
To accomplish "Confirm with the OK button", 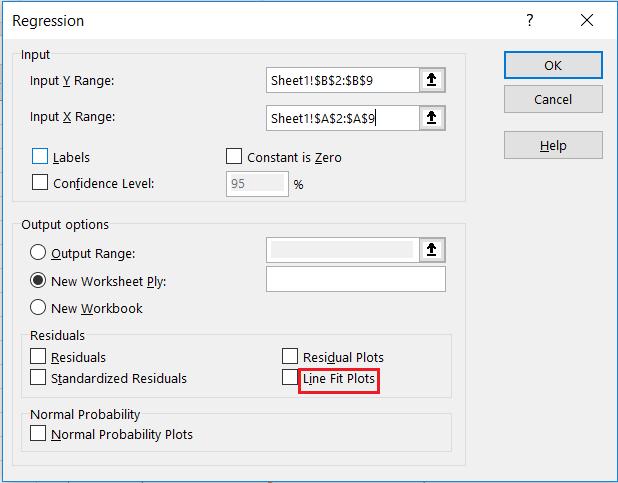I will pos(553,65).
